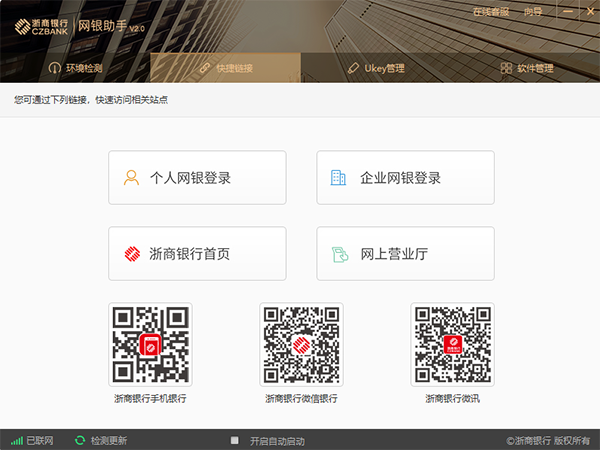Open the 网上营业厅 card

coord(405,253)
